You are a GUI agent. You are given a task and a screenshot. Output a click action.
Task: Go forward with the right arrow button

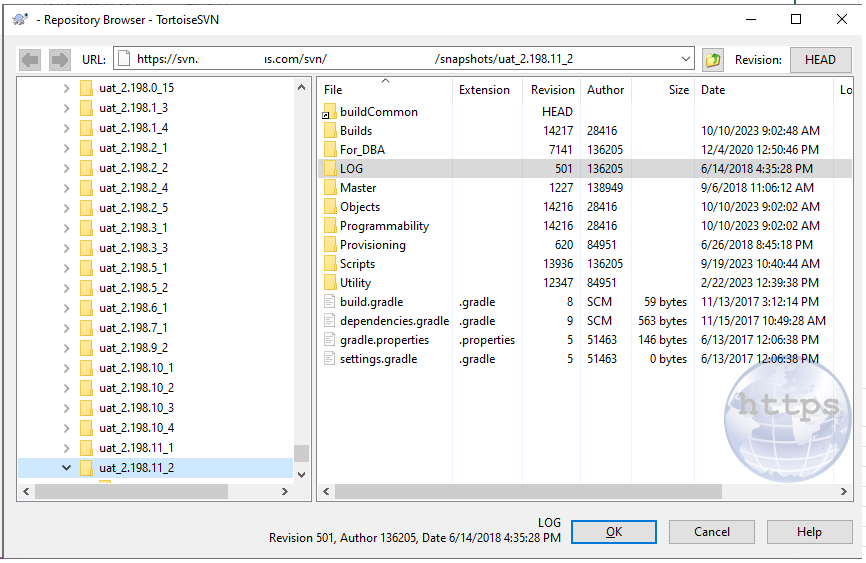tap(59, 59)
